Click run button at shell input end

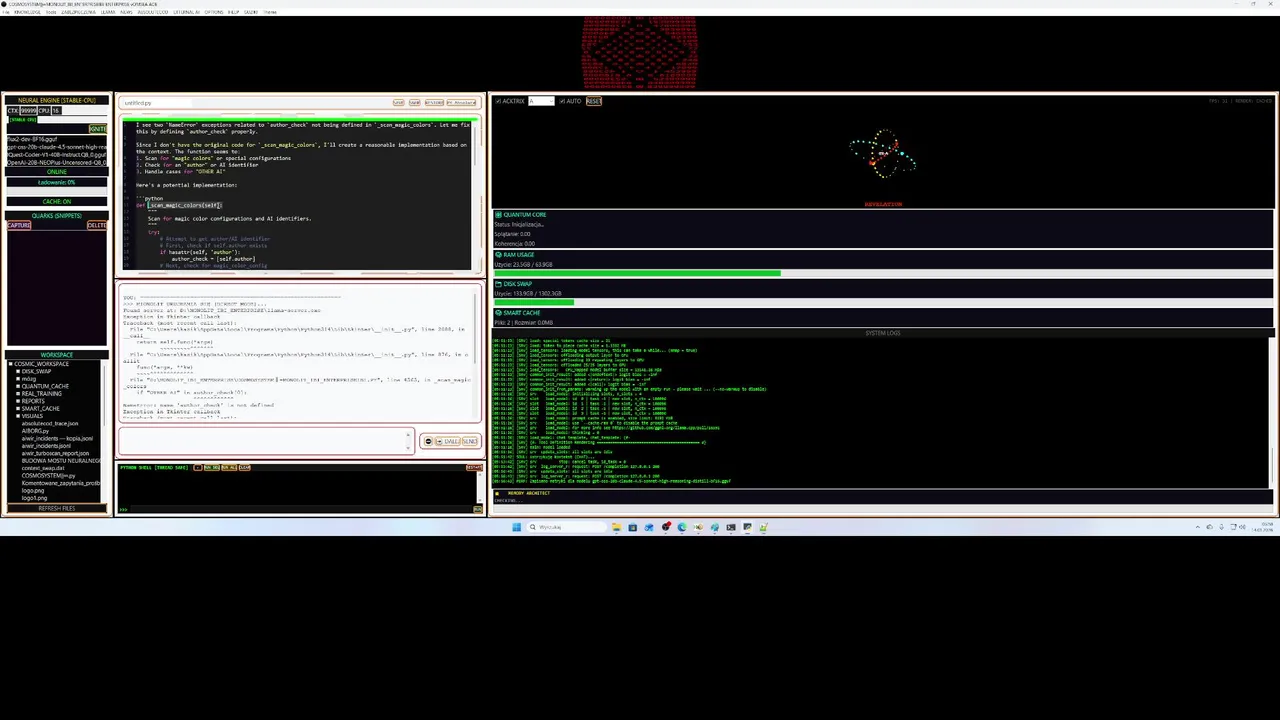[x=478, y=509]
